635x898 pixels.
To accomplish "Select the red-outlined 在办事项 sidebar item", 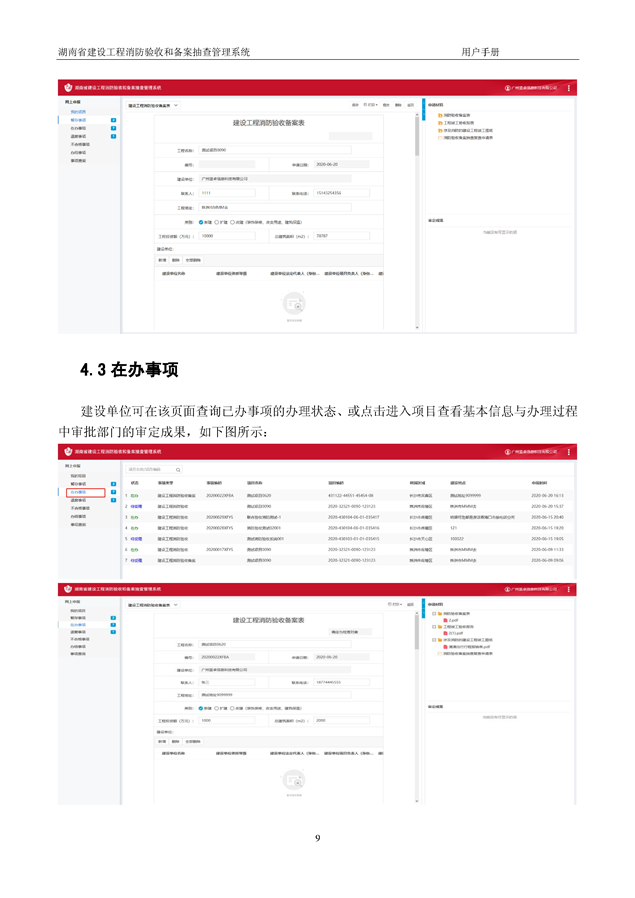I will point(85,492).
